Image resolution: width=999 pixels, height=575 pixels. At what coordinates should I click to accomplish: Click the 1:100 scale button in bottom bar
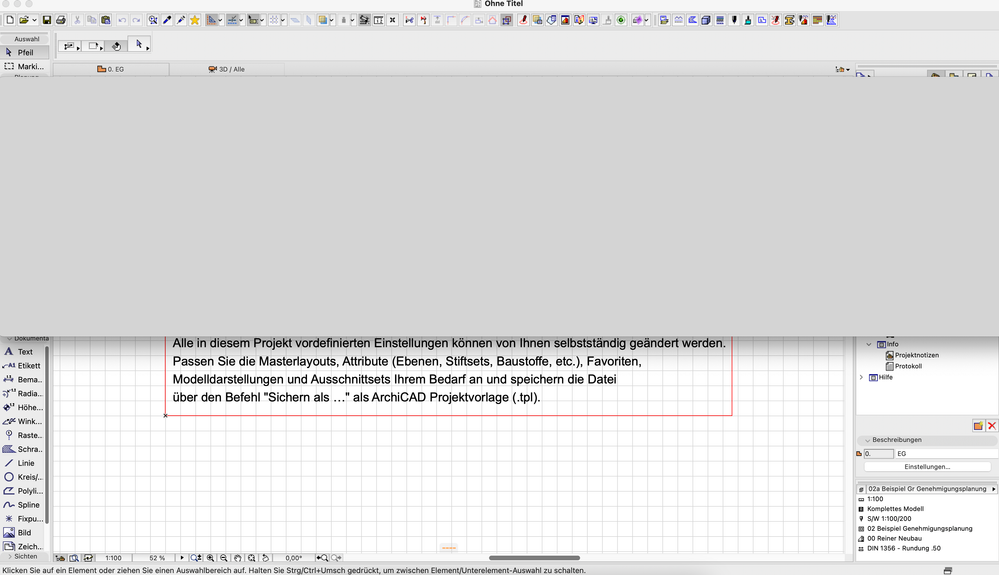pyautogui.click(x=113, y=558)
